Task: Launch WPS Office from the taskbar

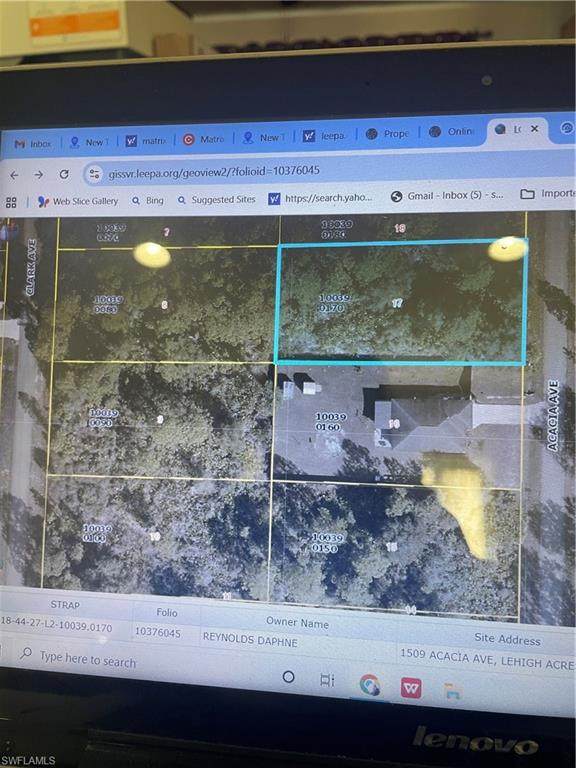Action: pyautogui.click(x=411, y=689)
